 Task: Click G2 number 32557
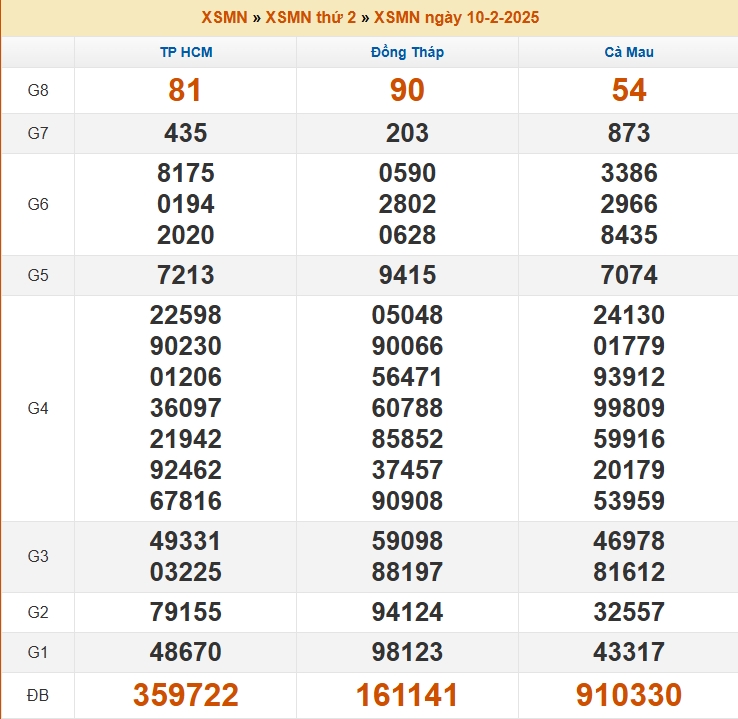point(629,612)
